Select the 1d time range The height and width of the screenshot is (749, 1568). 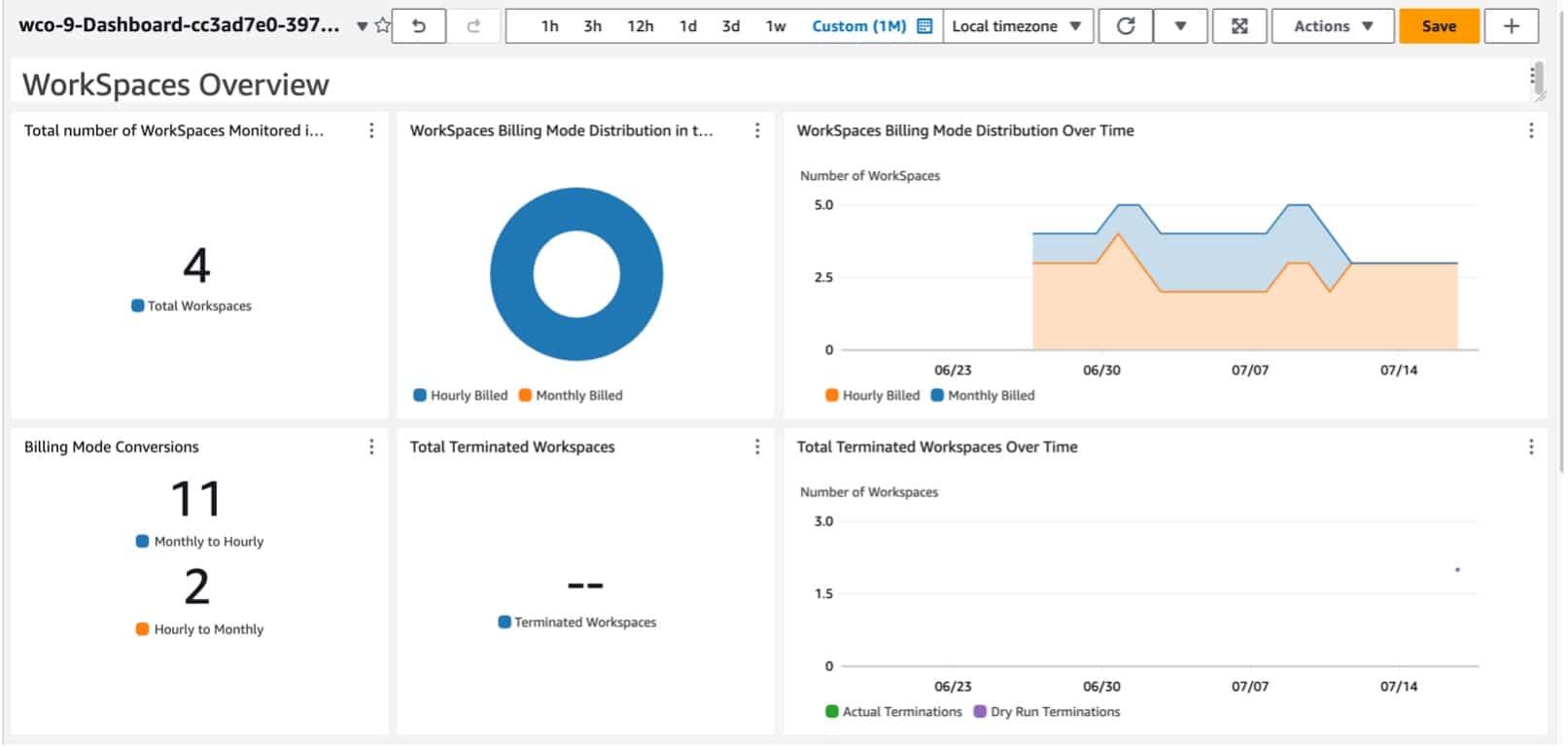(687, 26)
